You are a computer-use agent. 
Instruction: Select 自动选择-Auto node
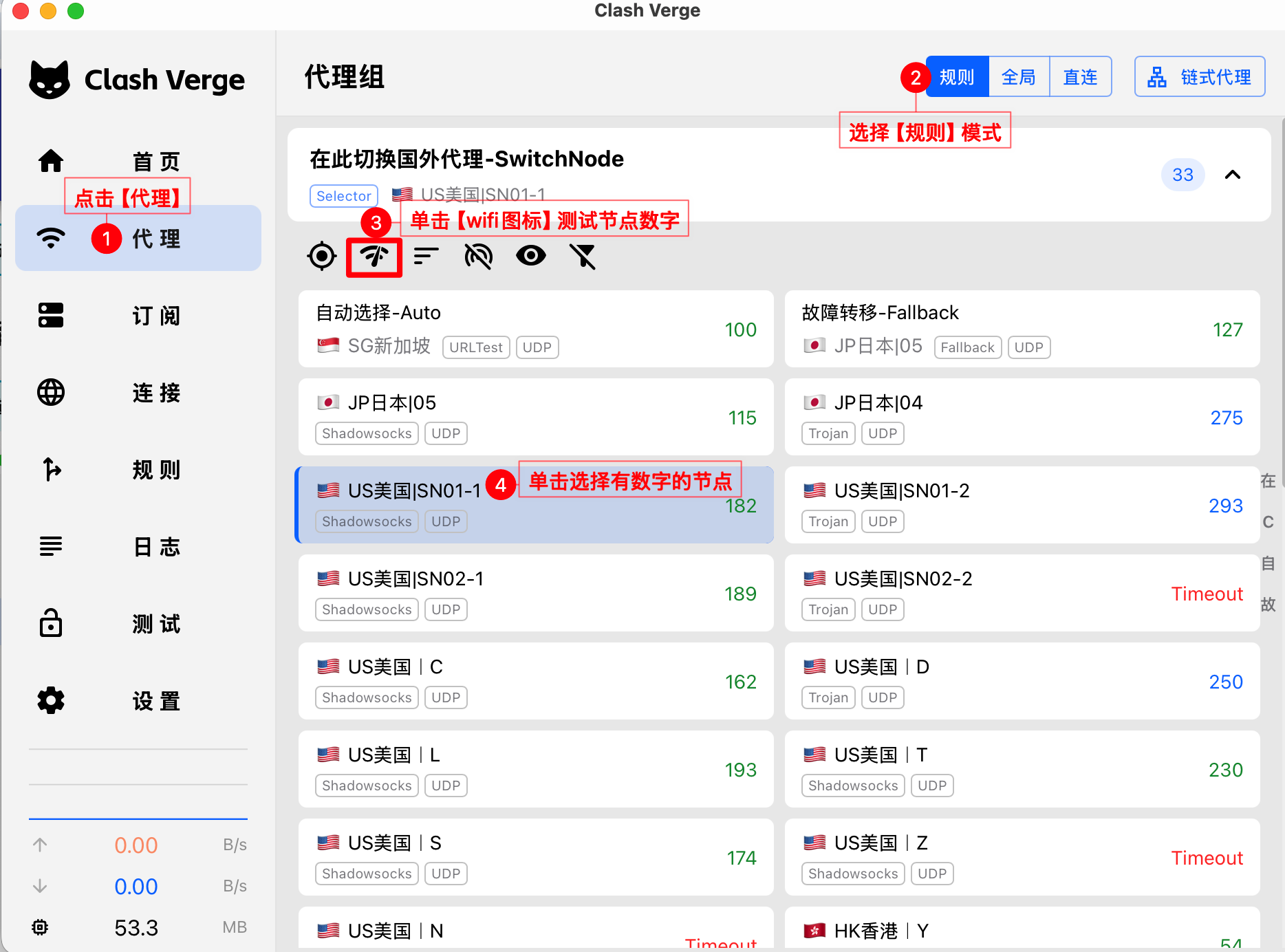(x=536, y=329)
